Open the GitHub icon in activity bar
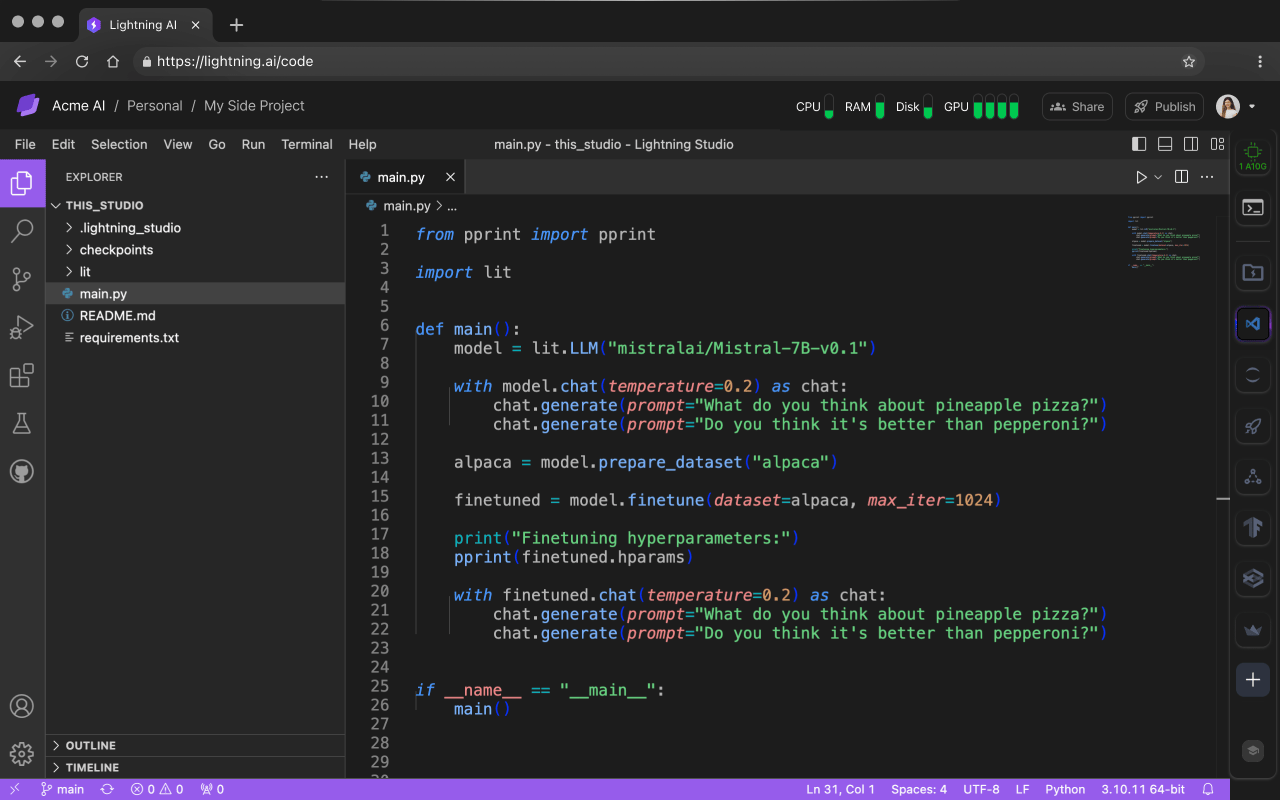The image size is (1280, 800). coord(22,472)
